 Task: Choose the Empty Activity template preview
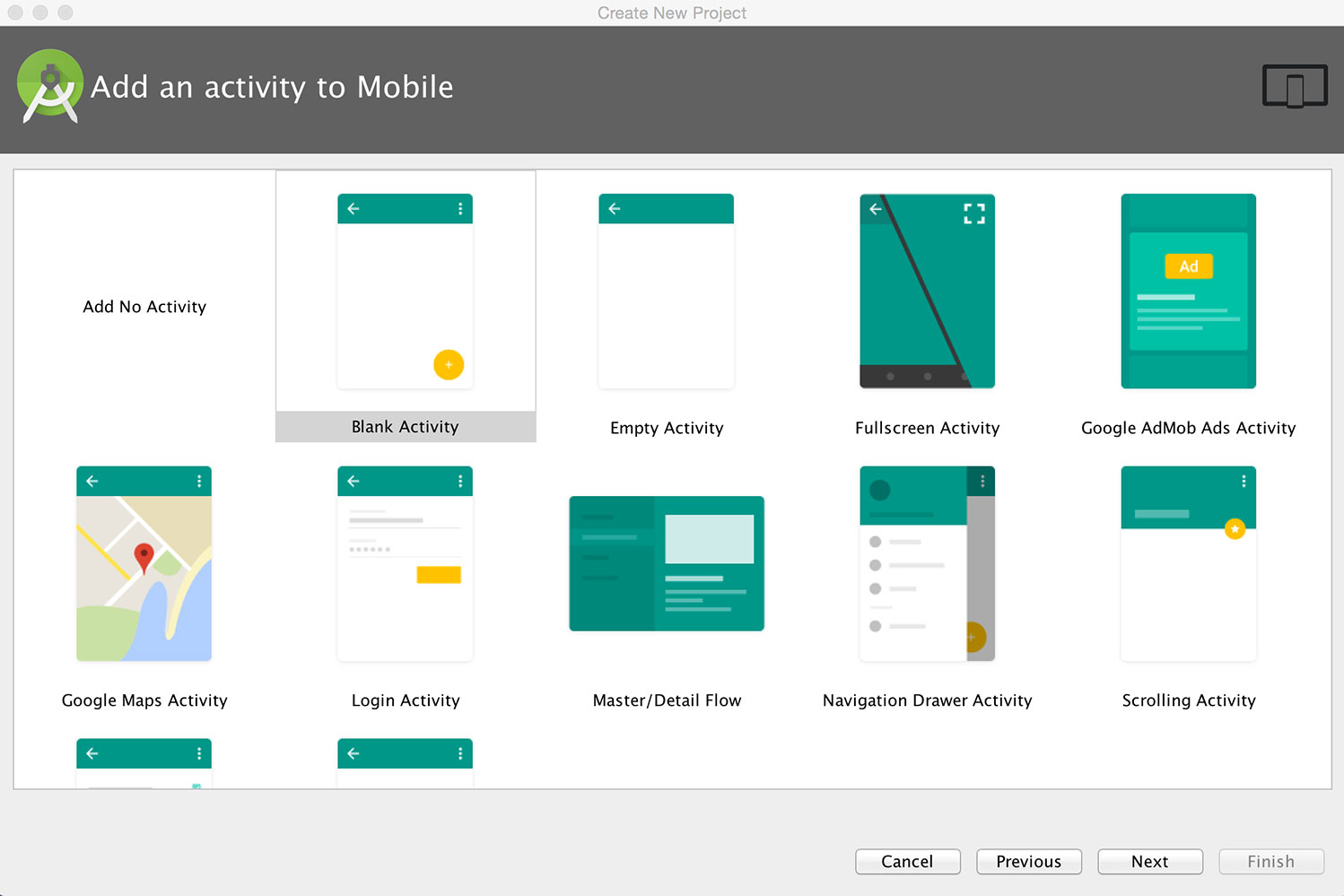tap(666, 291)
